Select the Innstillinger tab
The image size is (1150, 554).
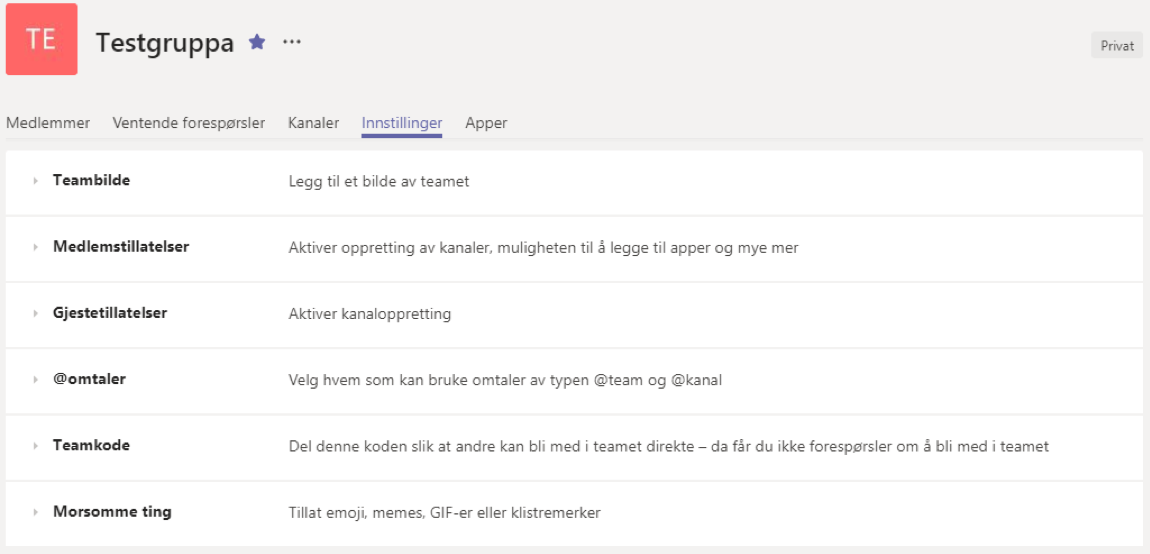[x=402, y=123]
